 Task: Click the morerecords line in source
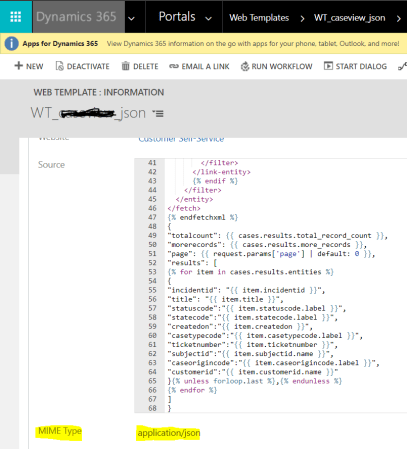(x=267, y=245)
